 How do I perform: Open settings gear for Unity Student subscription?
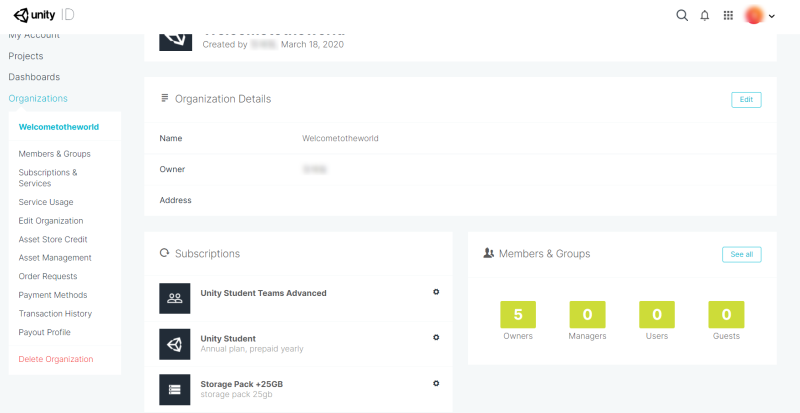(436, 337)
